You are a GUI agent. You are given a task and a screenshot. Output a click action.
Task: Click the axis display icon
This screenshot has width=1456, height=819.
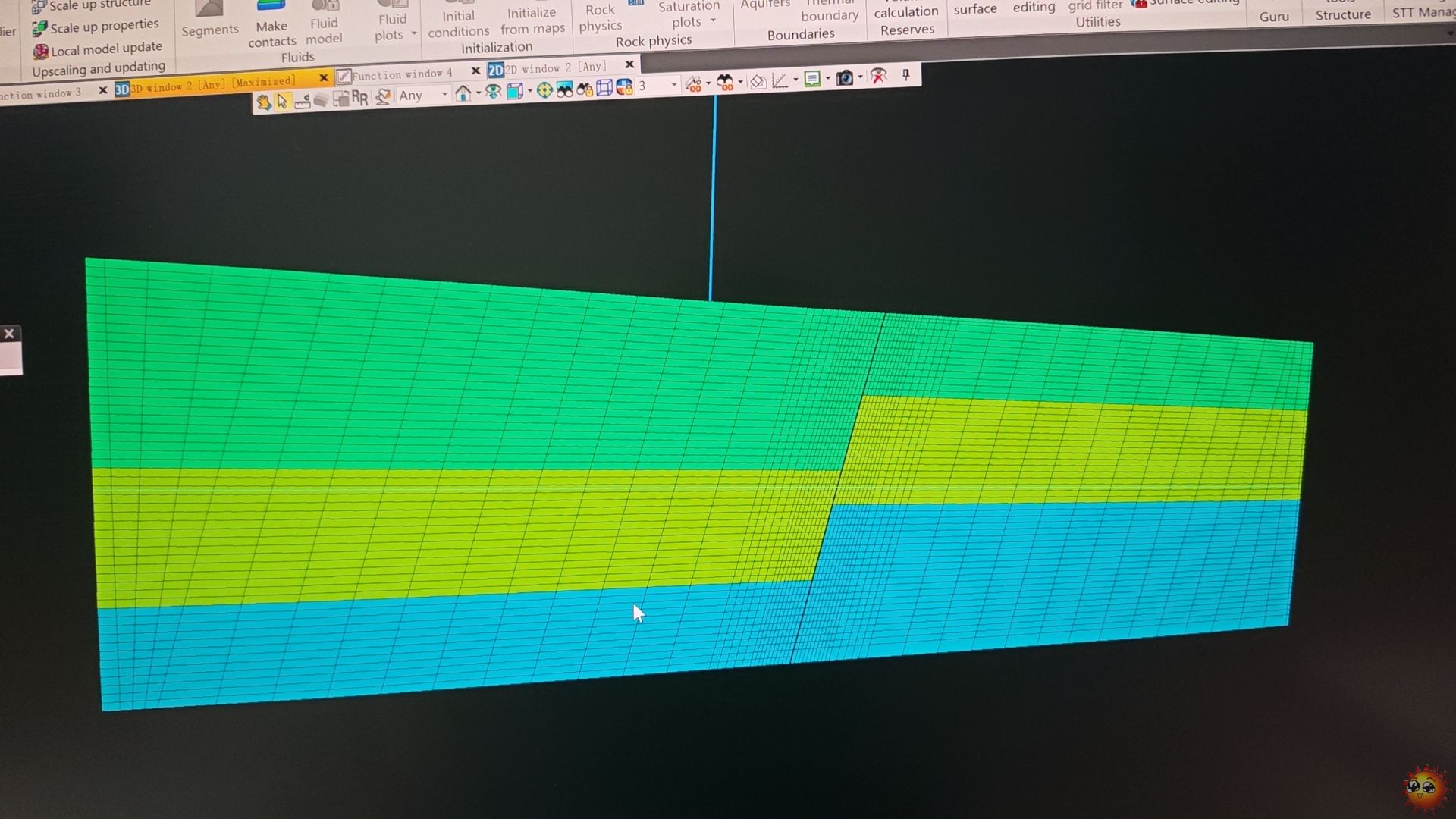[780, 80]
